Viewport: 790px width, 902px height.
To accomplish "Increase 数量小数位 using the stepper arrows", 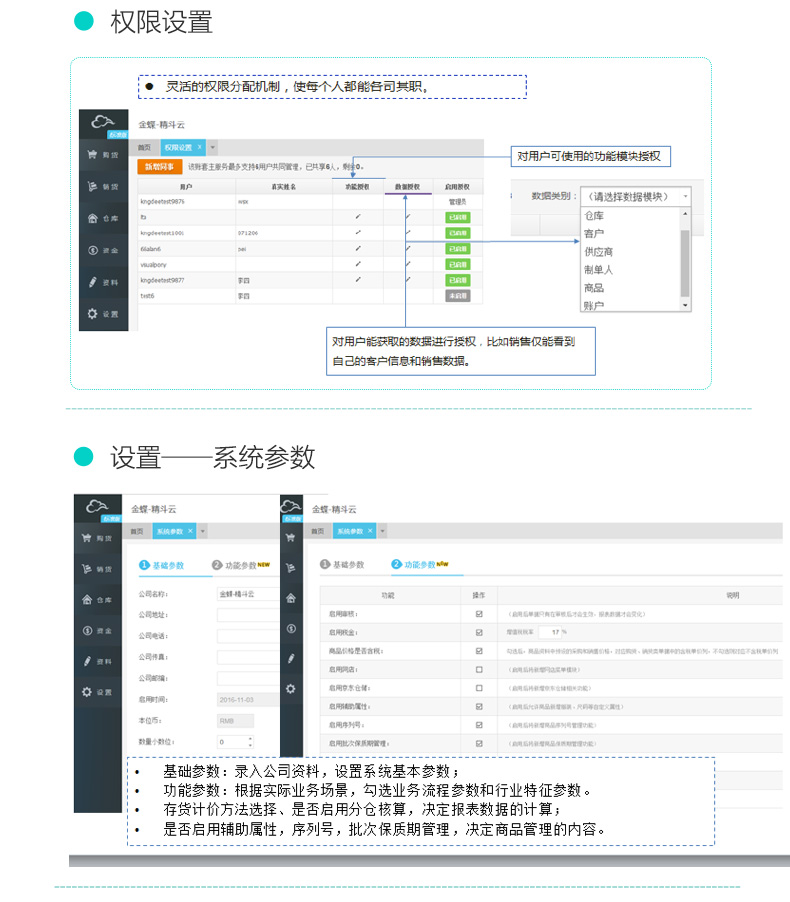I will point(249,739).
